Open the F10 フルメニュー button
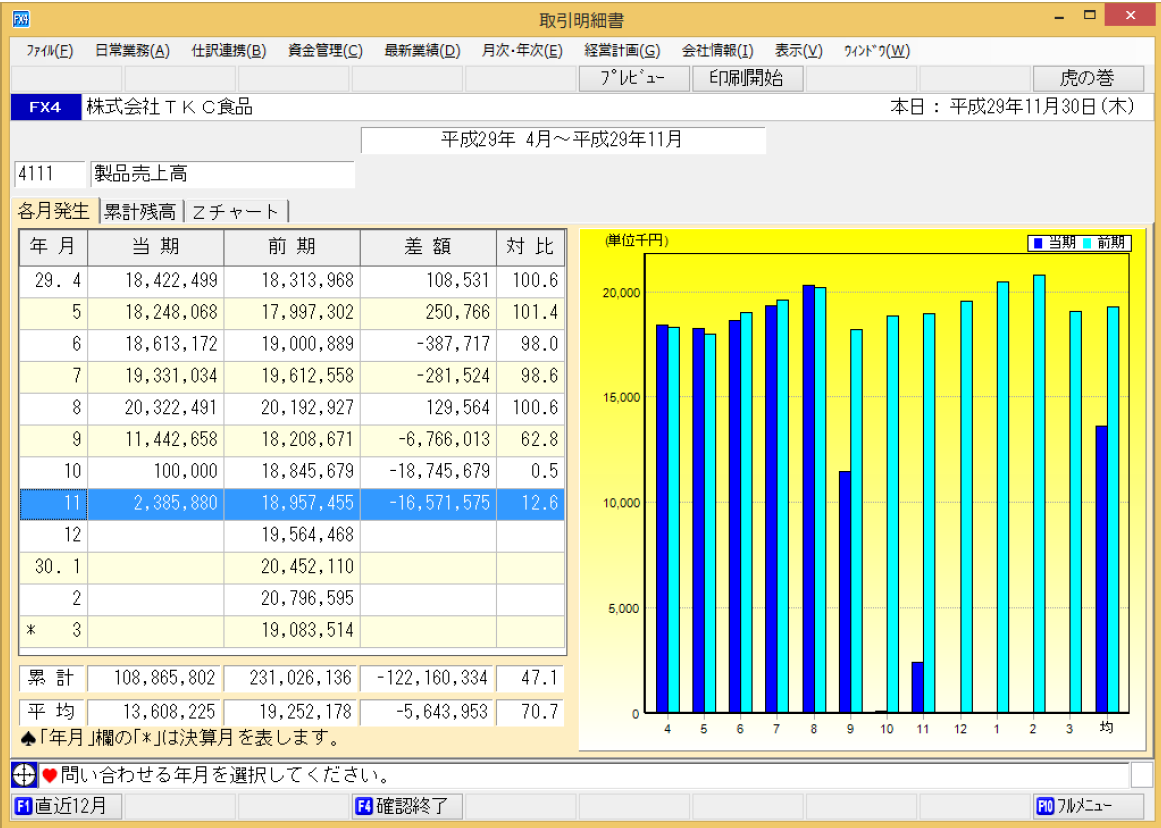 click(1089, 806)
